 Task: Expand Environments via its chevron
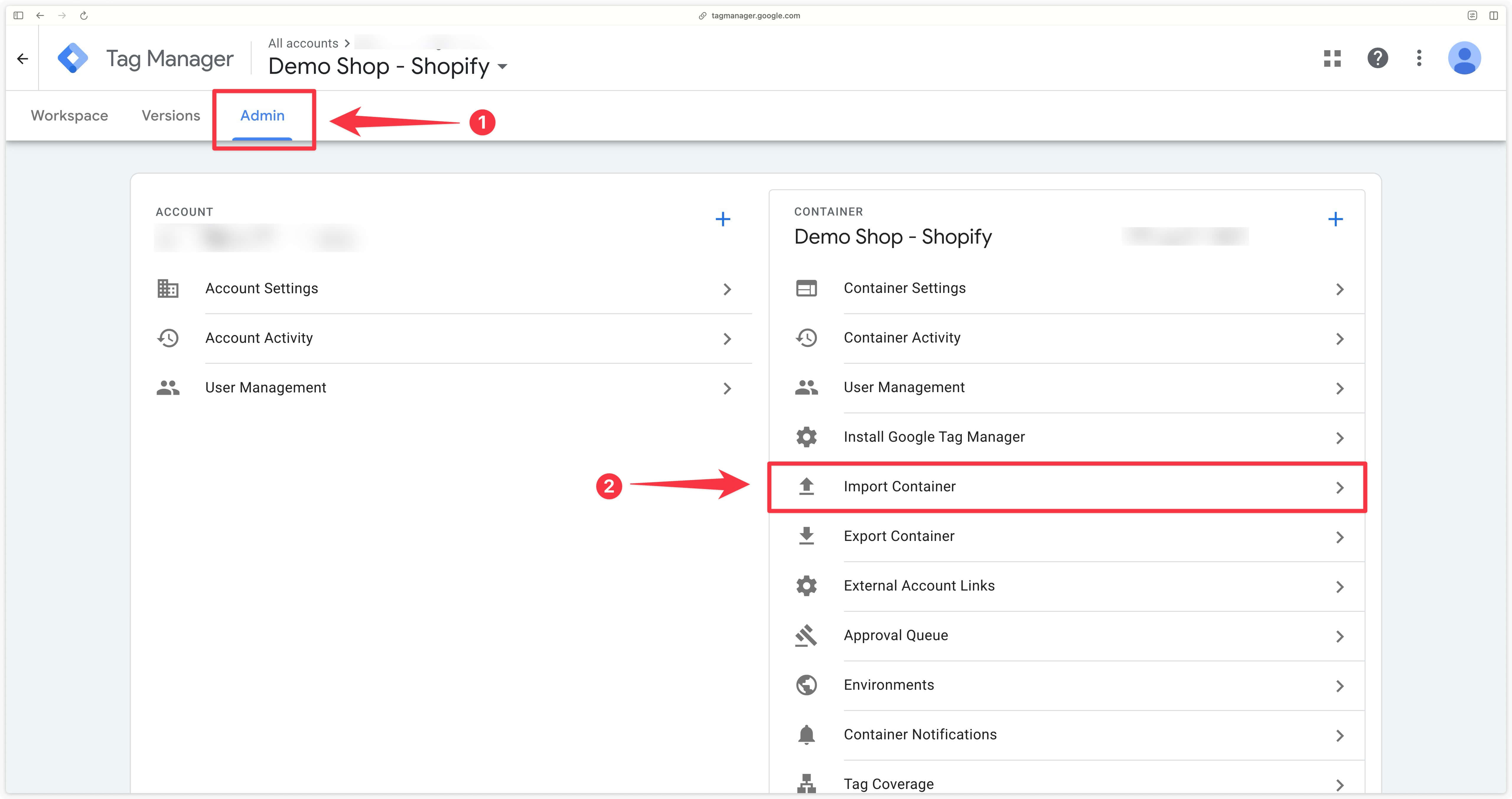coord(1340,686)
